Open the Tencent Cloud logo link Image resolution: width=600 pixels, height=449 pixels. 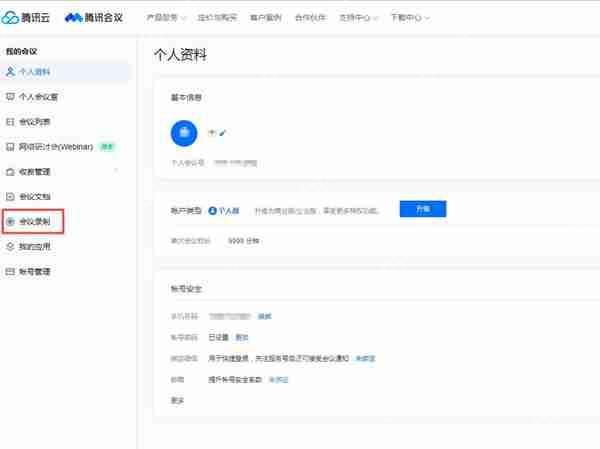(26, 18)
